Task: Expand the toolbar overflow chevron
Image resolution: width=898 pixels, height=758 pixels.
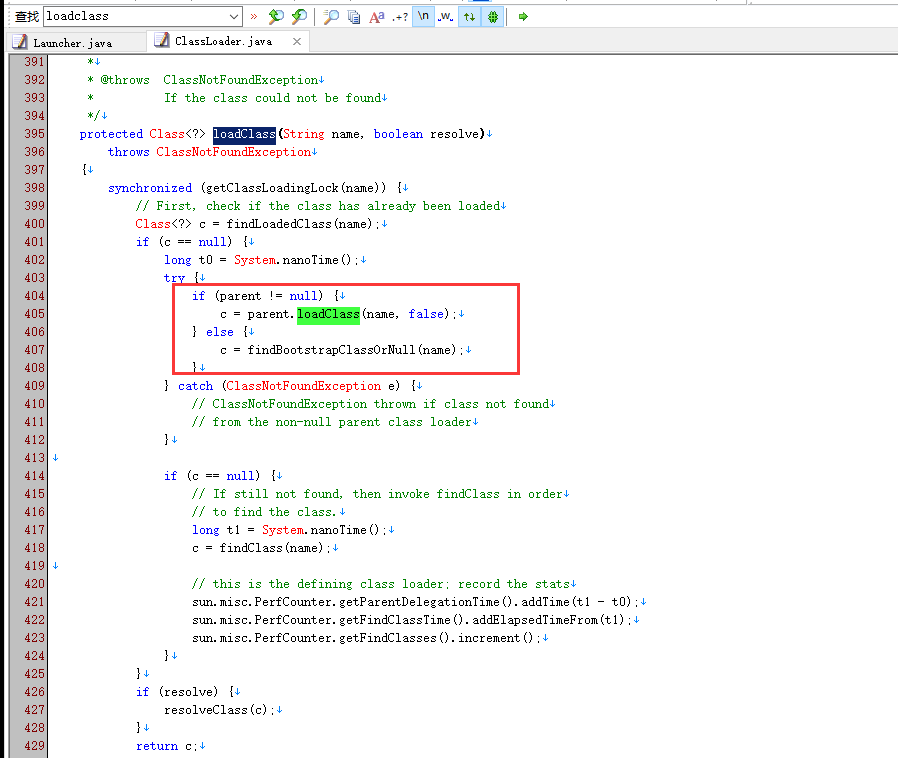Action: coord(255,15)
